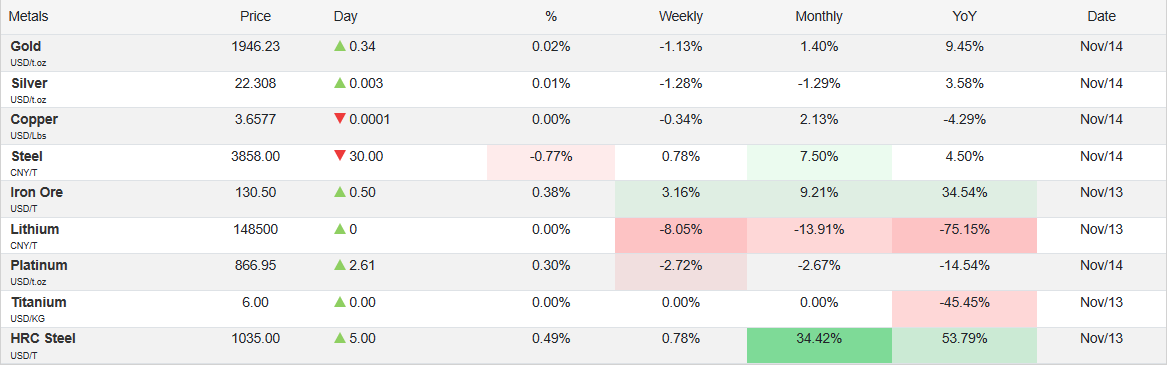Click the green up arrow in the Silver row
Viewport: 1167px width, 365px height.
click(339, 83)
